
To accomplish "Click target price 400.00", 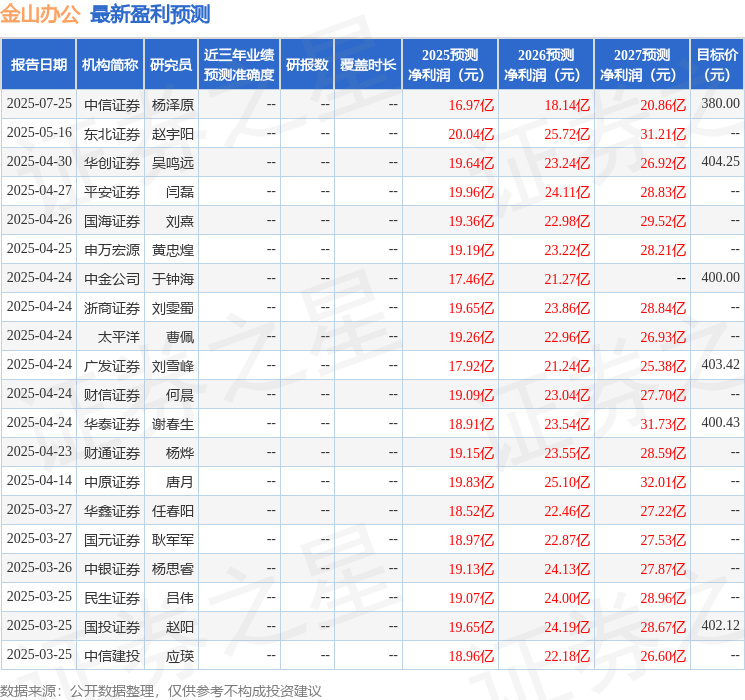I will point(720,278).
